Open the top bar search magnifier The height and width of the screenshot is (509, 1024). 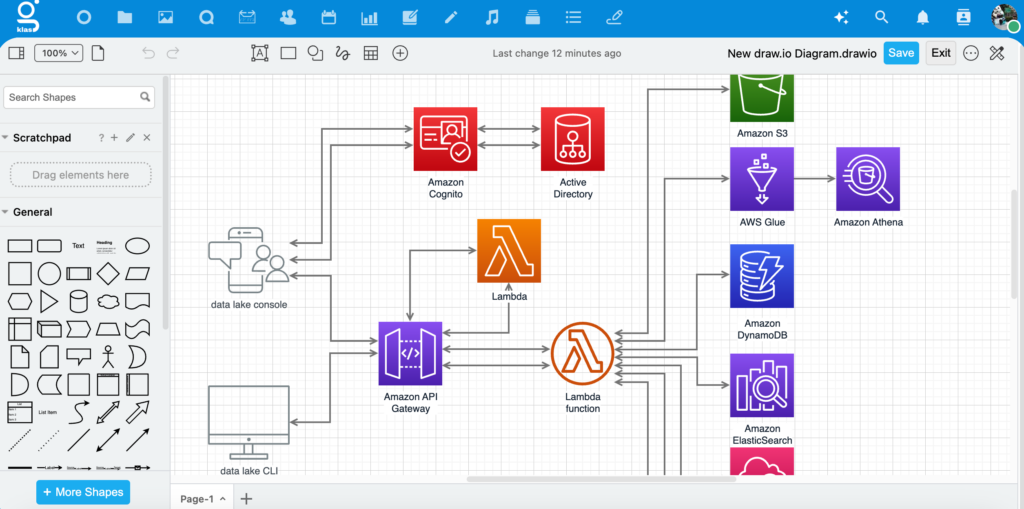coord(882,18)
